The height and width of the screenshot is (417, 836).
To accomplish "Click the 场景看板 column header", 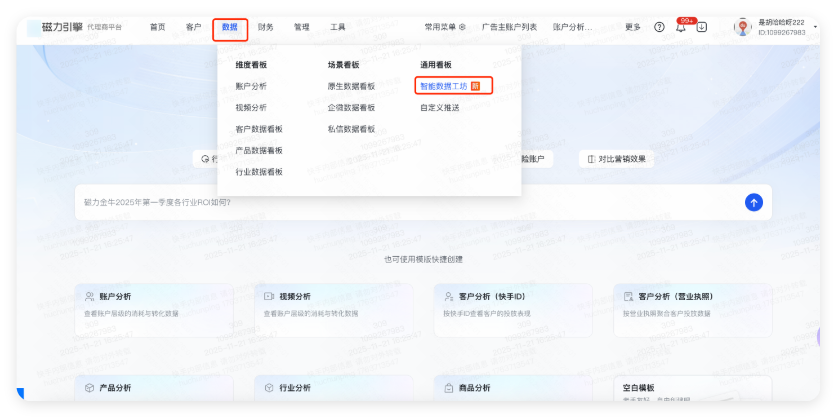I will (x=343, y=65).
